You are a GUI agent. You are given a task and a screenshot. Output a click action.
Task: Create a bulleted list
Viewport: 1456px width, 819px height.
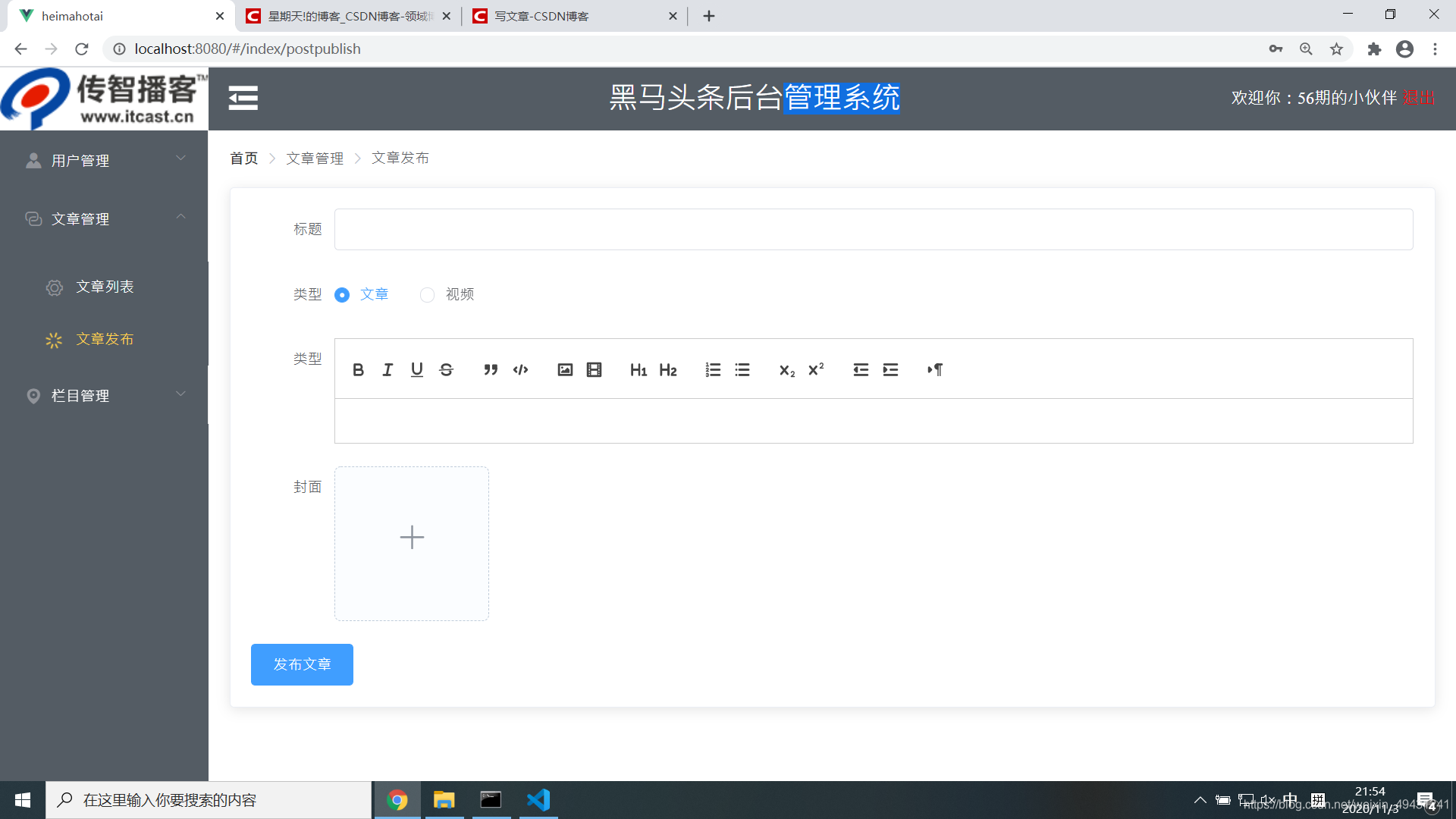pos(742,369)
